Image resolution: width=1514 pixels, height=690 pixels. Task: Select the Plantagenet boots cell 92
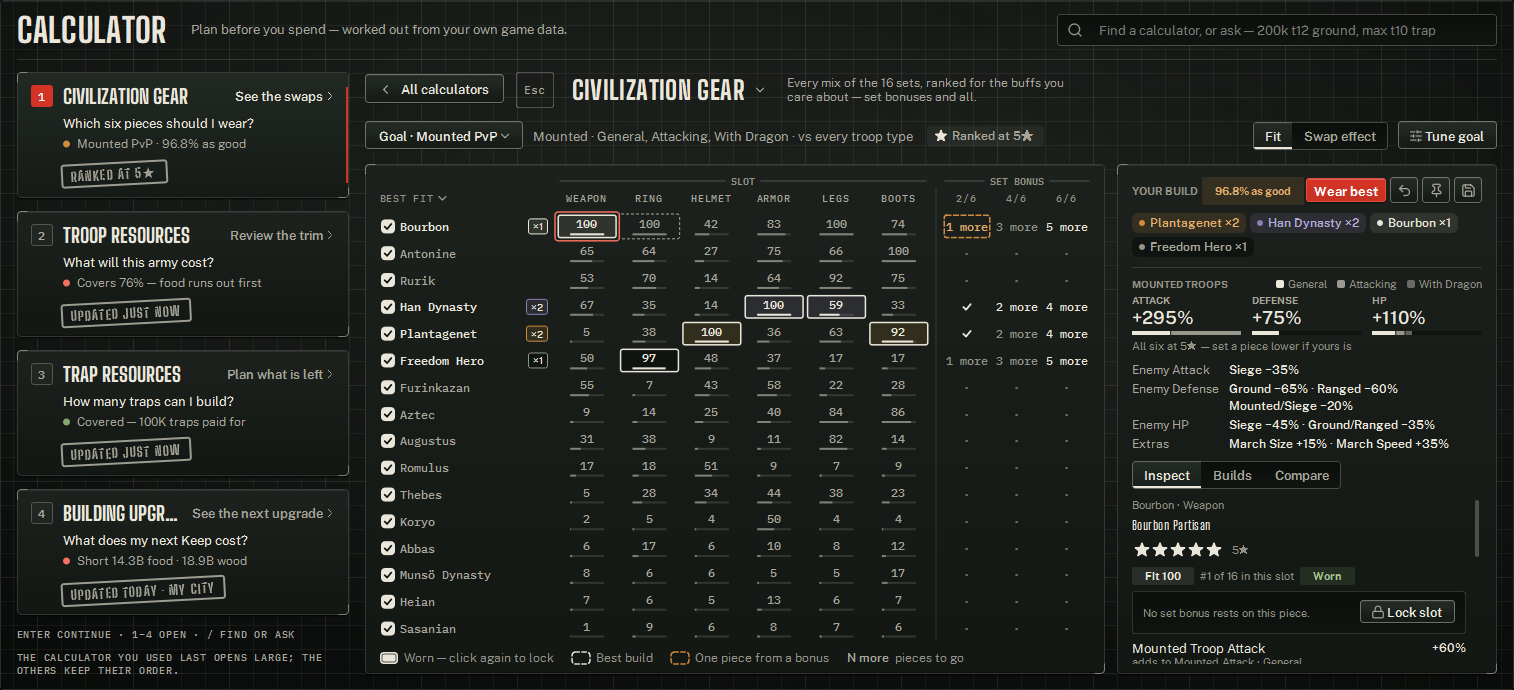pos(898,334)
